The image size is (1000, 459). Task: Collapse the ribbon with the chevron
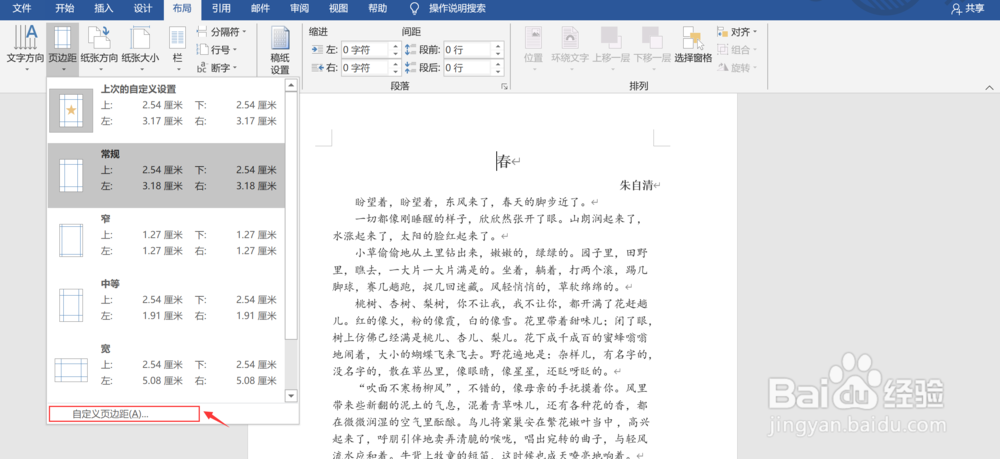[989, 87]
